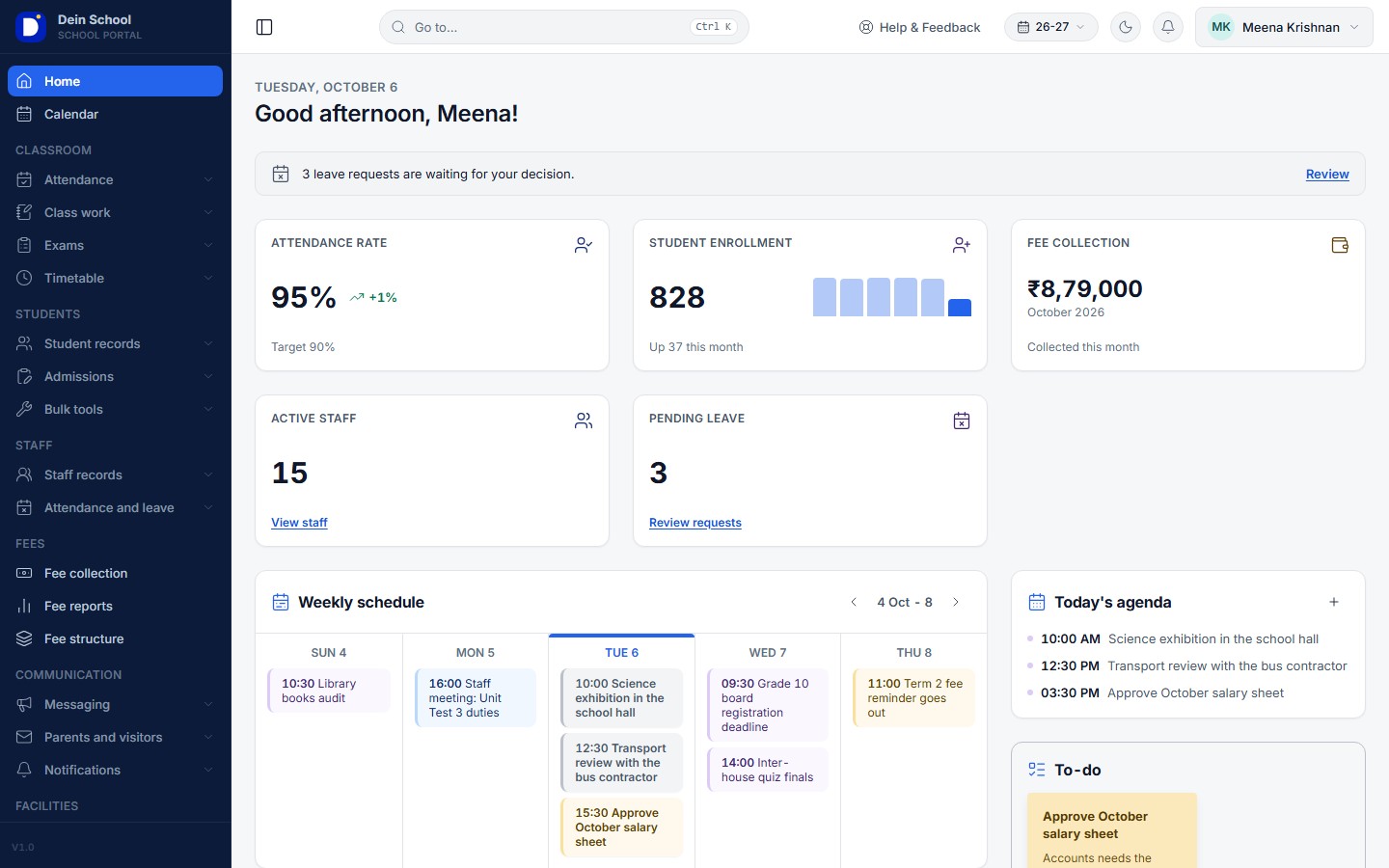The height and width of the screenshot is (868, 1389).
Task: Expand Admissions menu
Action: (115, 376)
